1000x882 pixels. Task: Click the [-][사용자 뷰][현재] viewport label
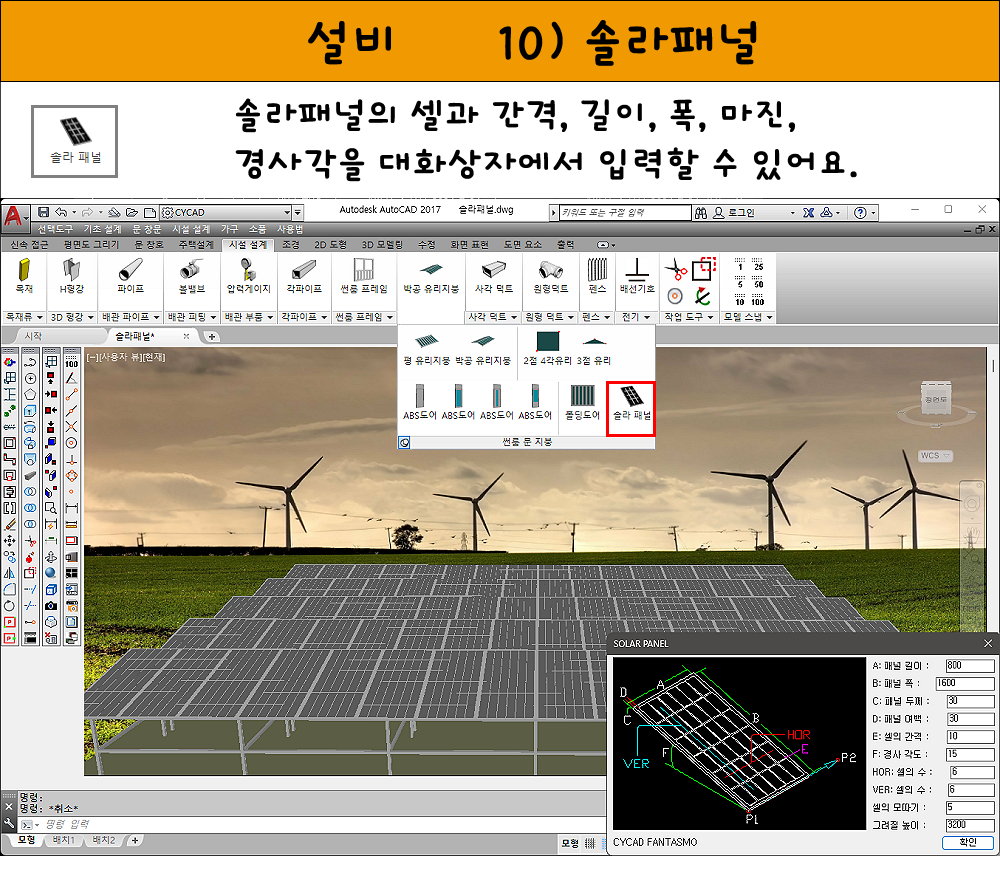pos(126,357)
